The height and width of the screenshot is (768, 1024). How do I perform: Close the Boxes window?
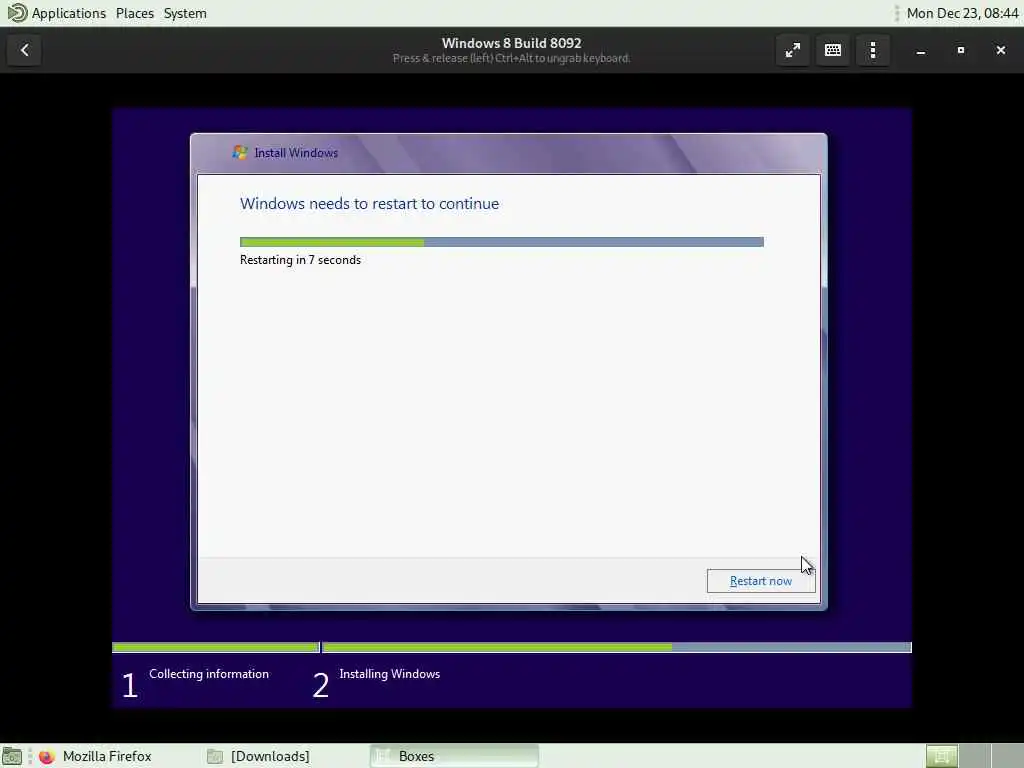(x=1000, y=50)
